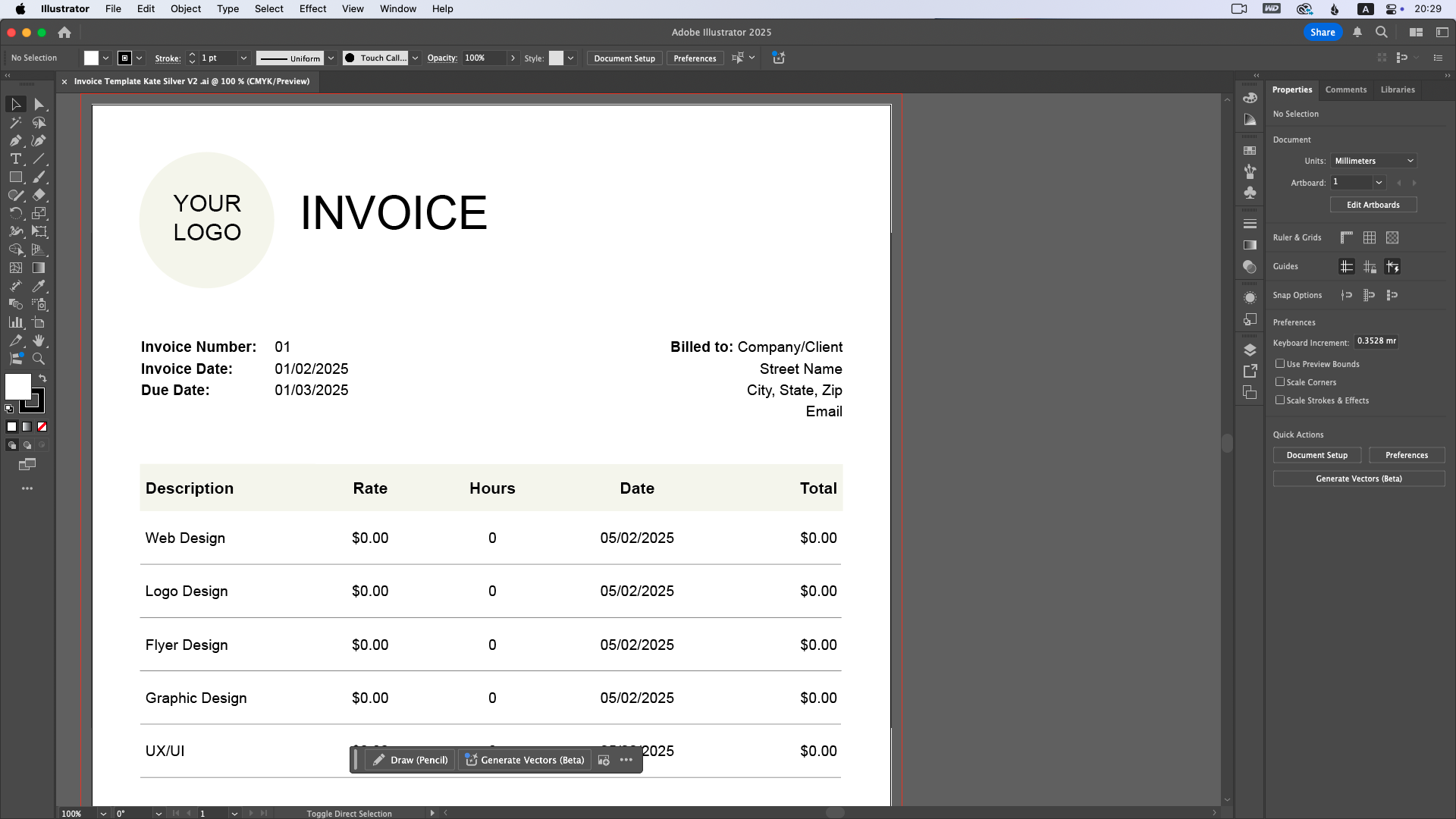Go to the Home screen icon
The height and width of the screenshot is (819, 1456).
point(64,32)
